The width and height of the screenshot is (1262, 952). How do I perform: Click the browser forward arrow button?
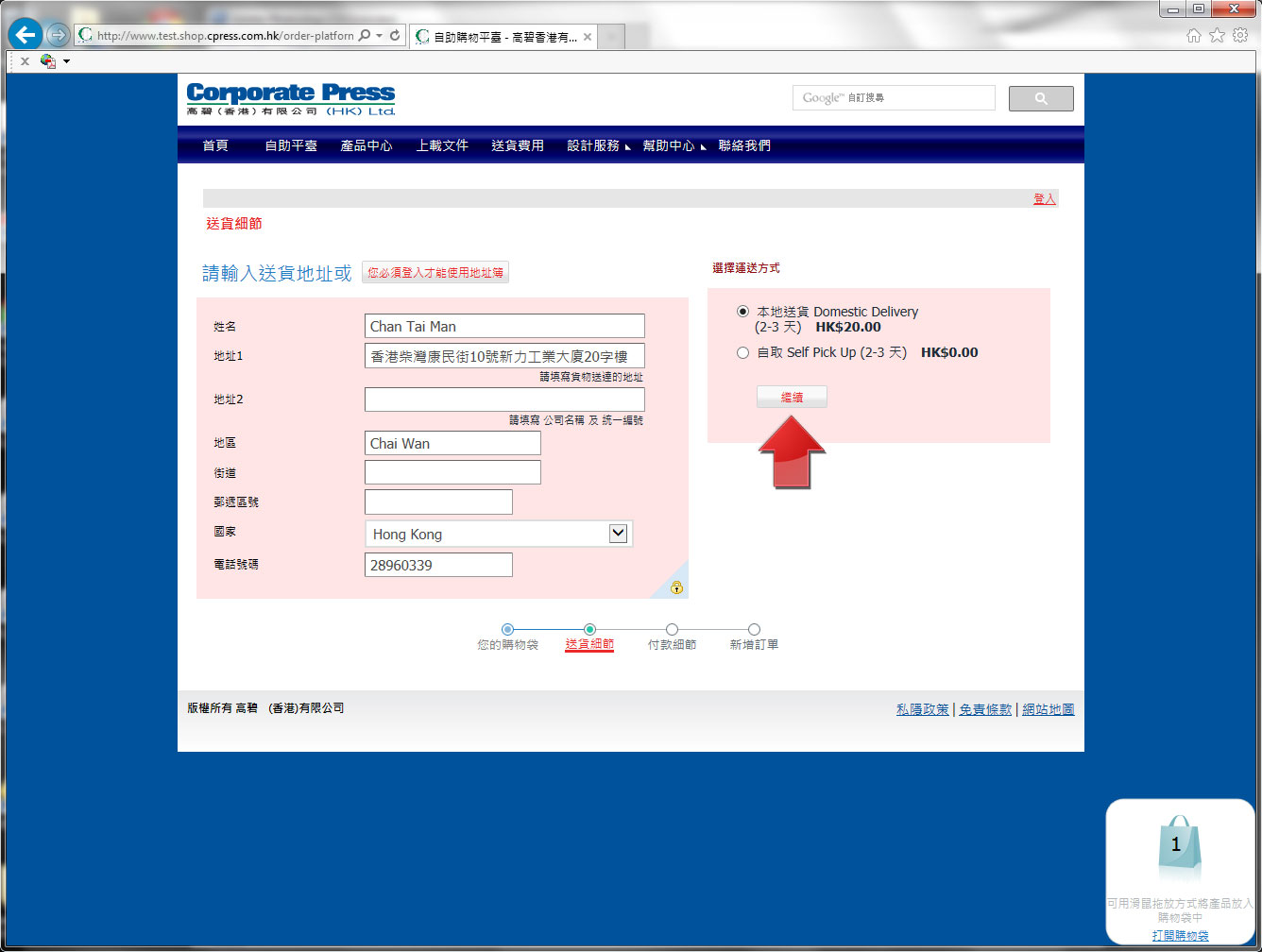coord(58,36)
